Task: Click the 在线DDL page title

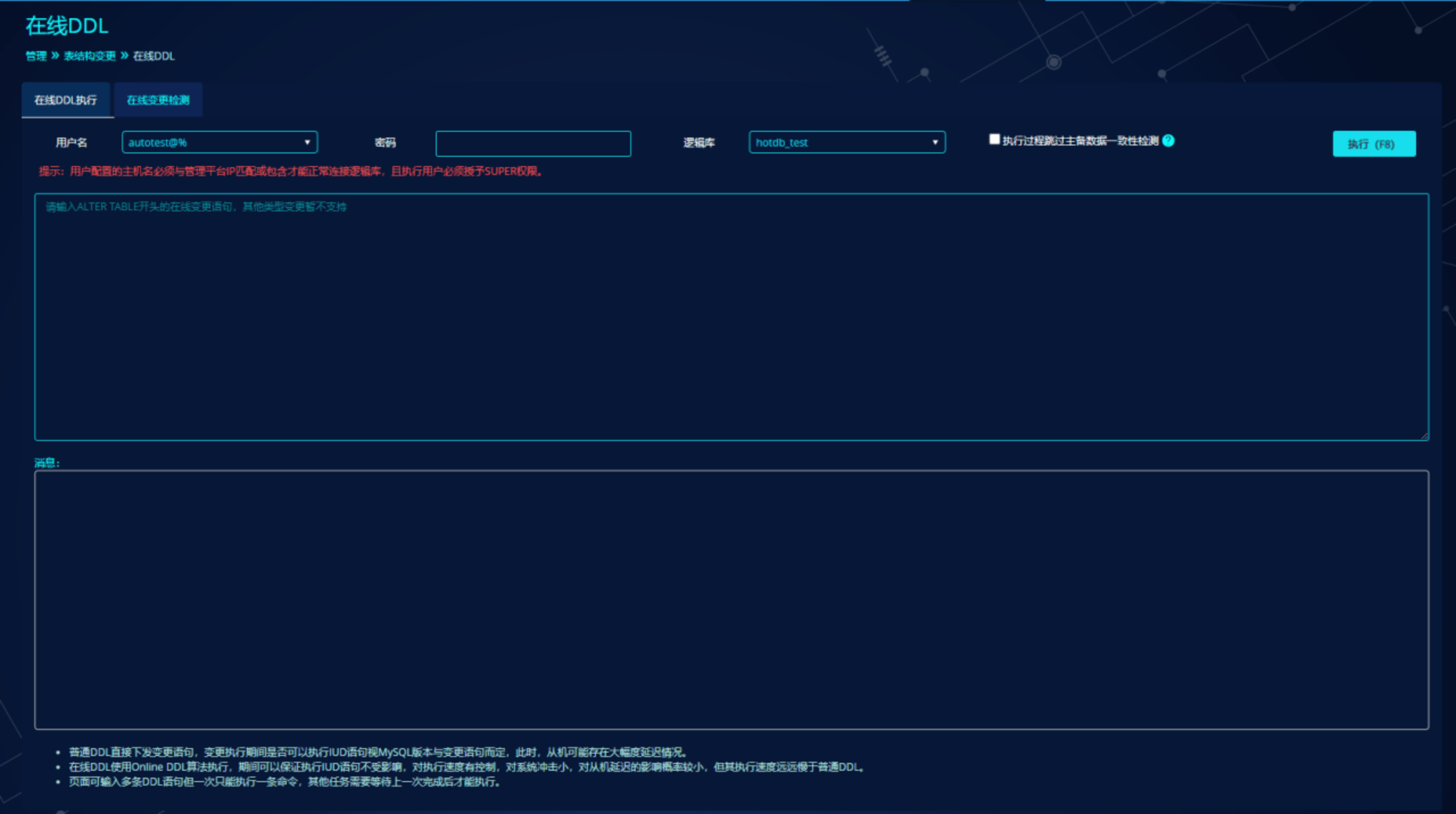Action: [x=67, y=26]
